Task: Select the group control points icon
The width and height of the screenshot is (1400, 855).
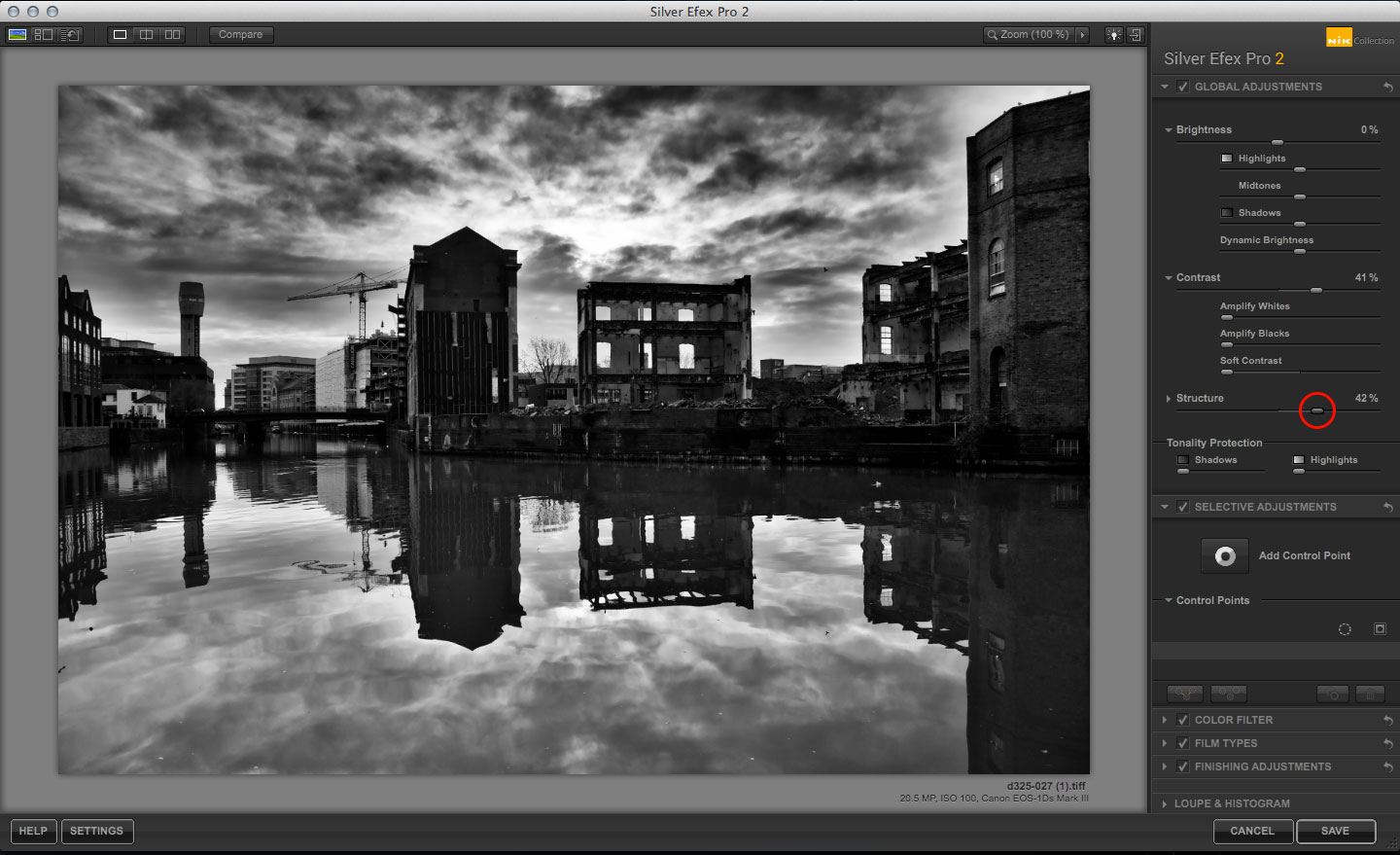Action: (x=1184, y=694)
